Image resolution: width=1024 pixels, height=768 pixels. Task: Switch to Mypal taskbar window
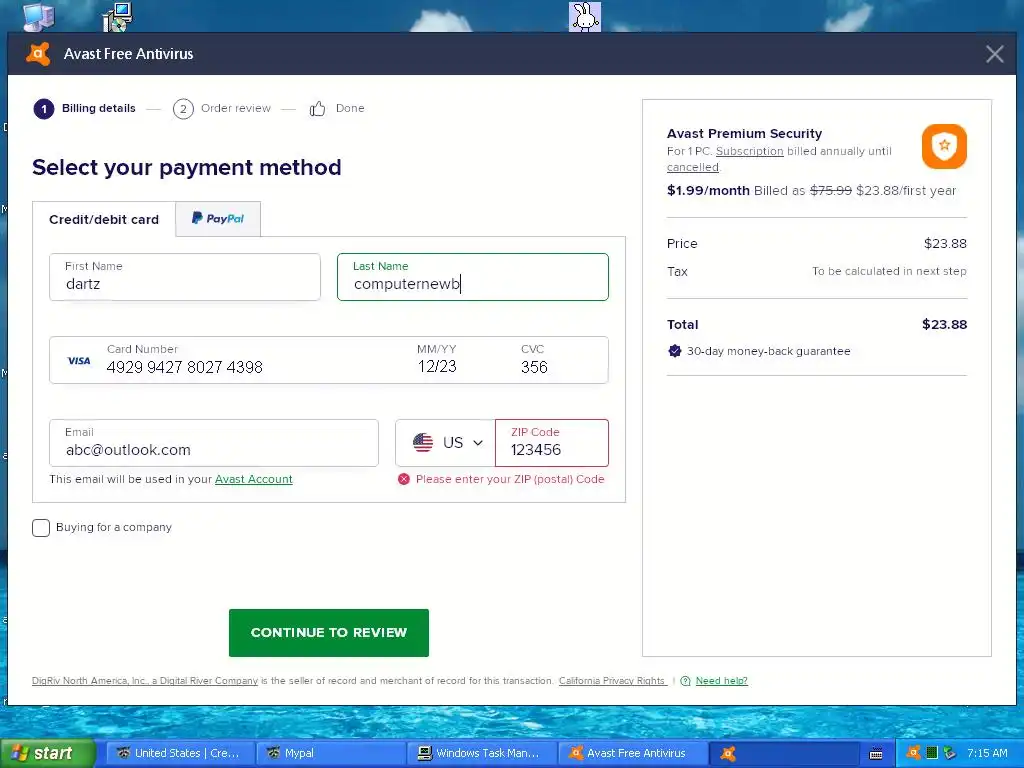331,753
